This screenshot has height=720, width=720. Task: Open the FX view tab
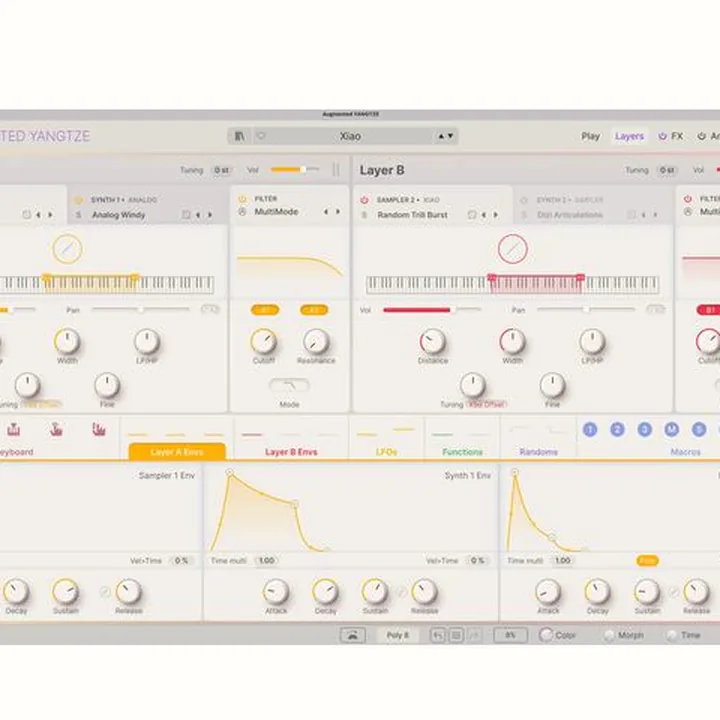click(x=677, y=136)
